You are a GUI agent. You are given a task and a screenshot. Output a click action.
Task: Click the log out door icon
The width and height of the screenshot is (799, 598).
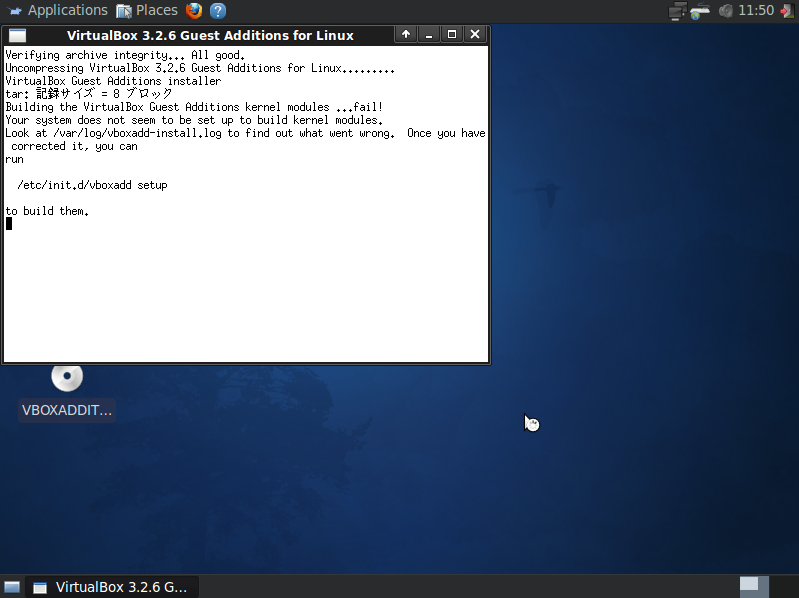coord(787,11)
